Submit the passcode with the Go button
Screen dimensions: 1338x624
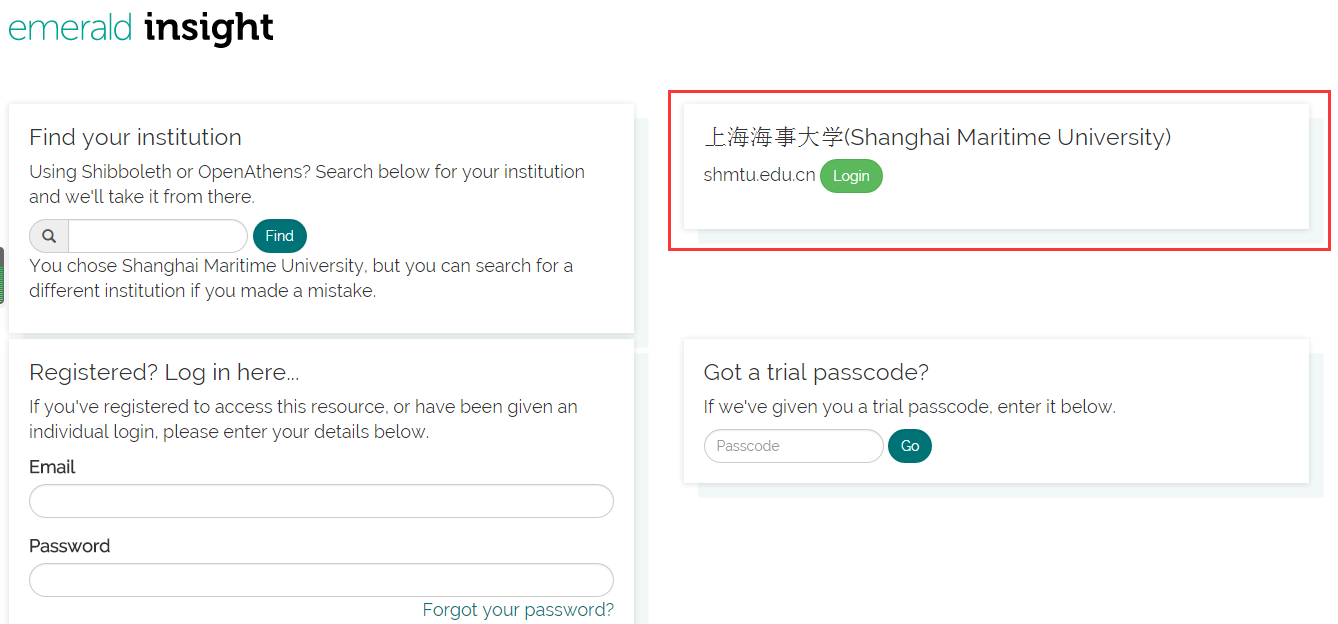click(x=910, y=446)
